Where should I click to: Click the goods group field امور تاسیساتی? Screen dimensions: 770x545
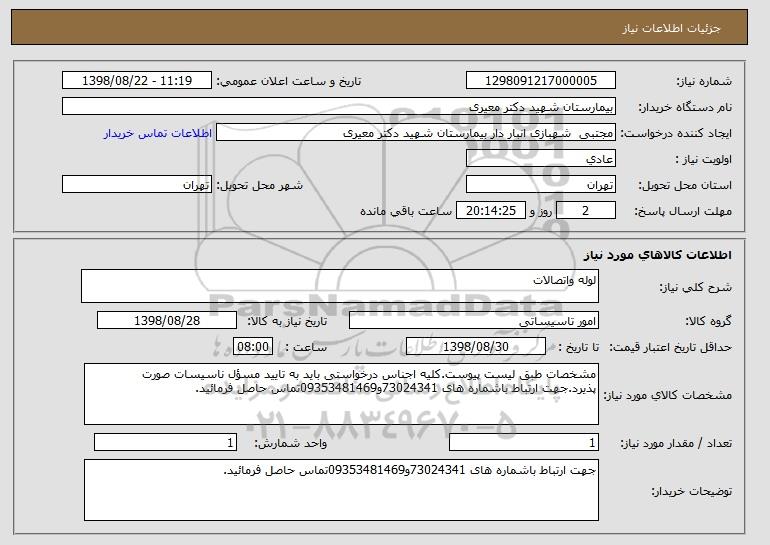pos(474,321)
